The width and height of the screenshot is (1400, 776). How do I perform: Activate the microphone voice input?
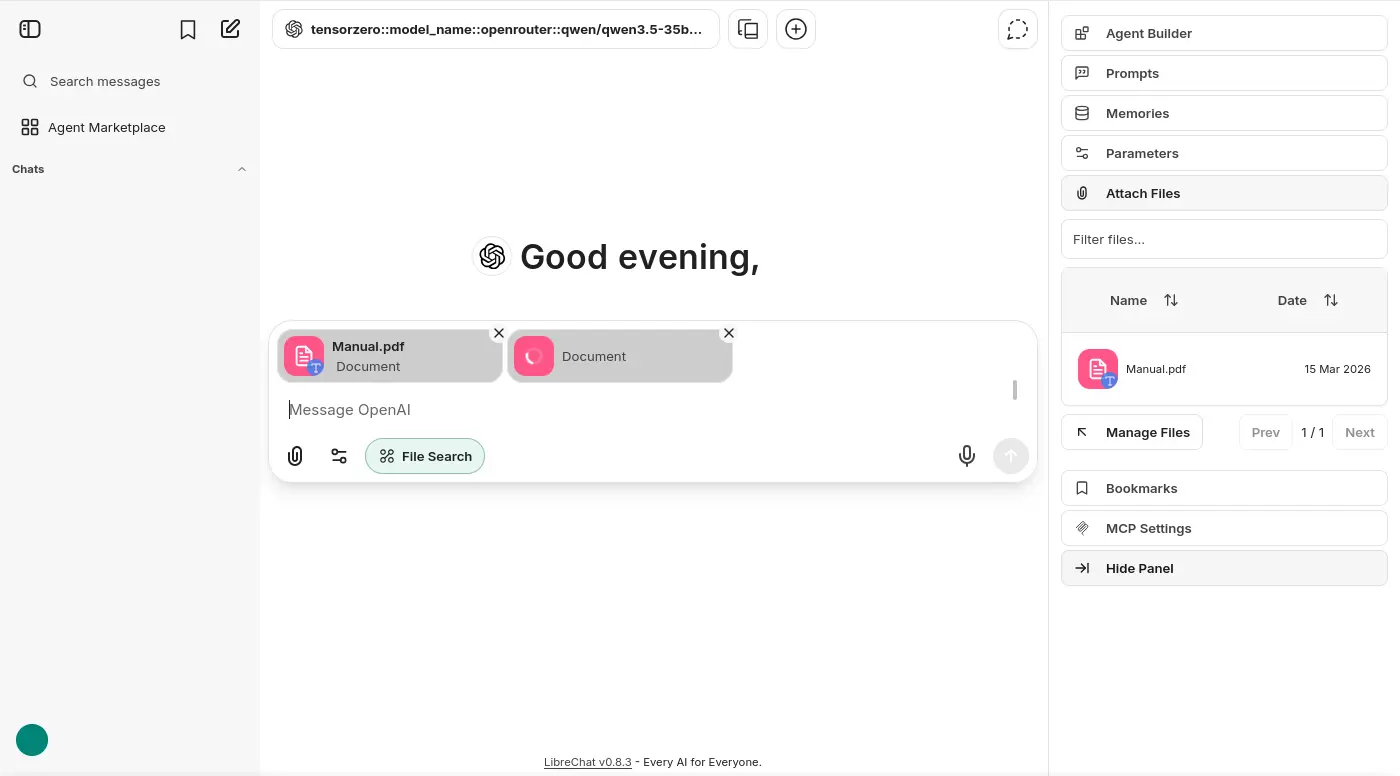click(966, 456)
